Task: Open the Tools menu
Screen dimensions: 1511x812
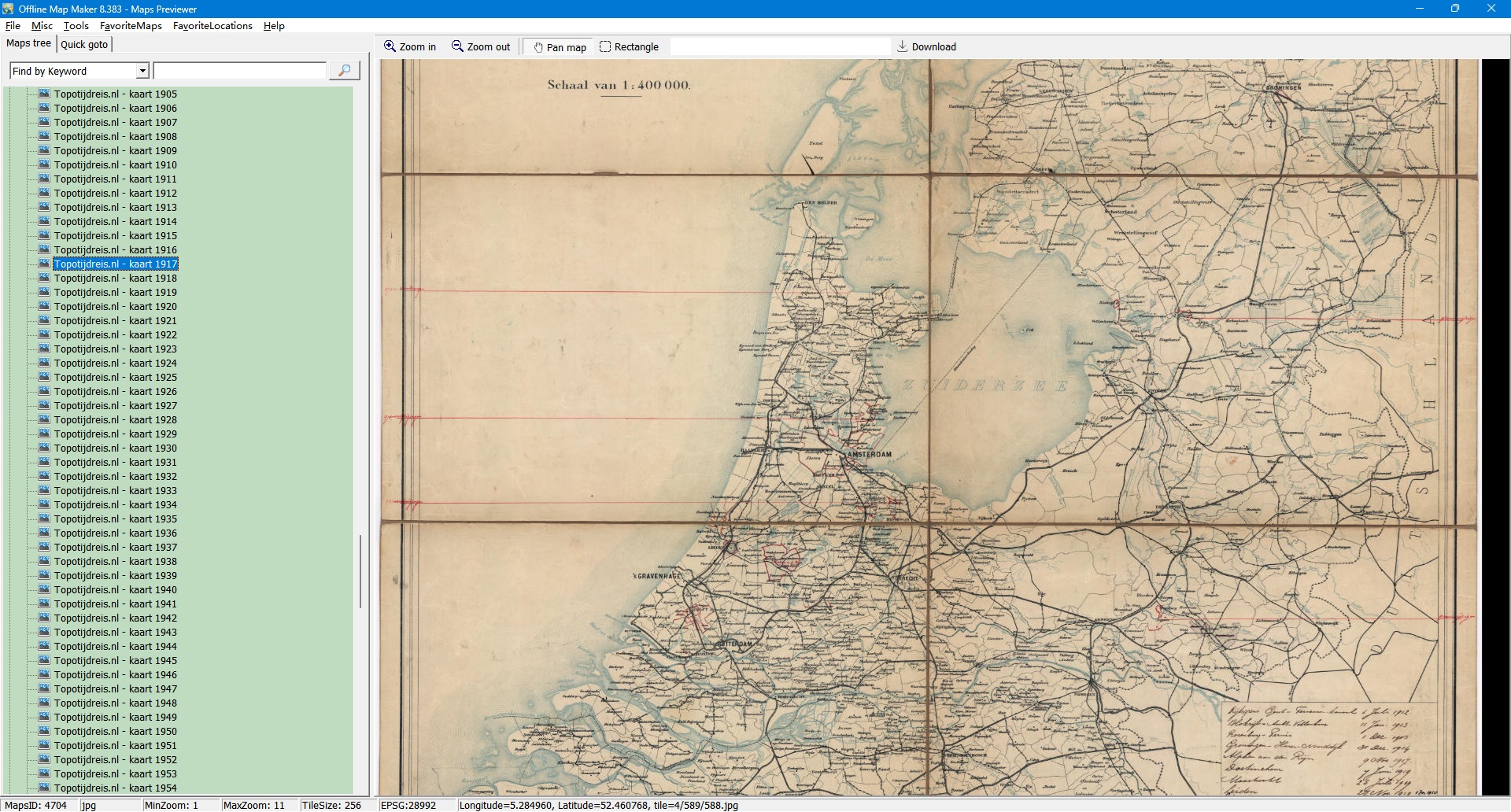Action: point(76,26)
